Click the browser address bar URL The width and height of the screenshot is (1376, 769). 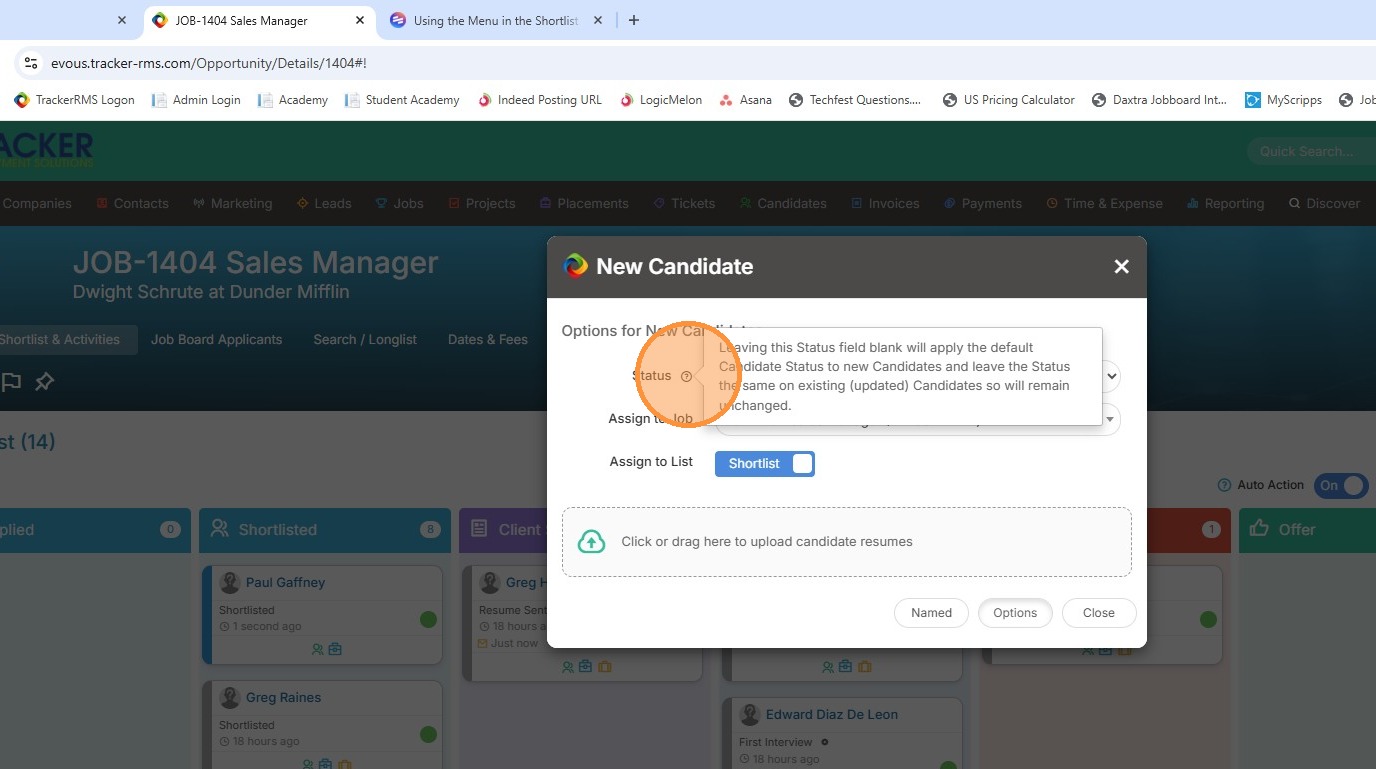[x=209, y=63]
